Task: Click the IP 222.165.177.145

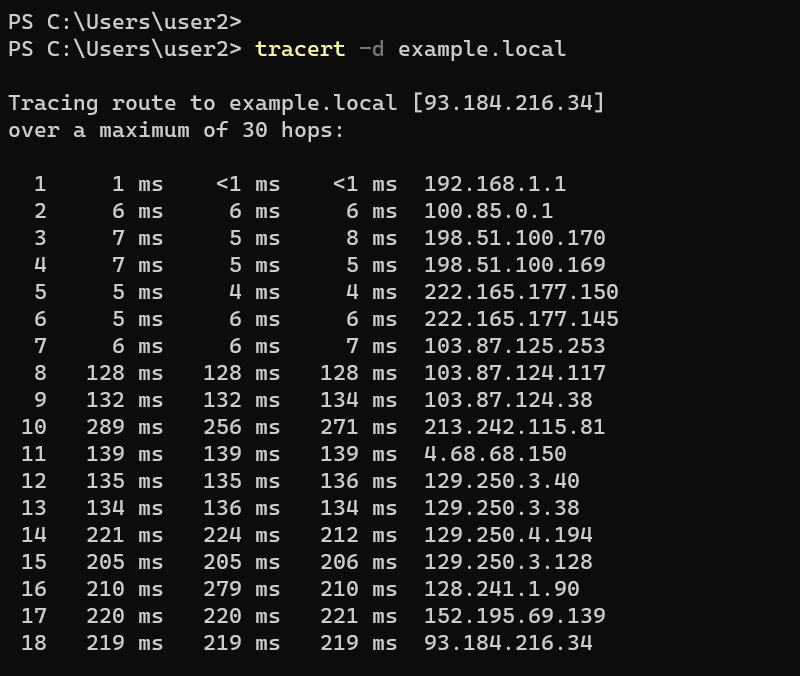Action: point(521,319)
